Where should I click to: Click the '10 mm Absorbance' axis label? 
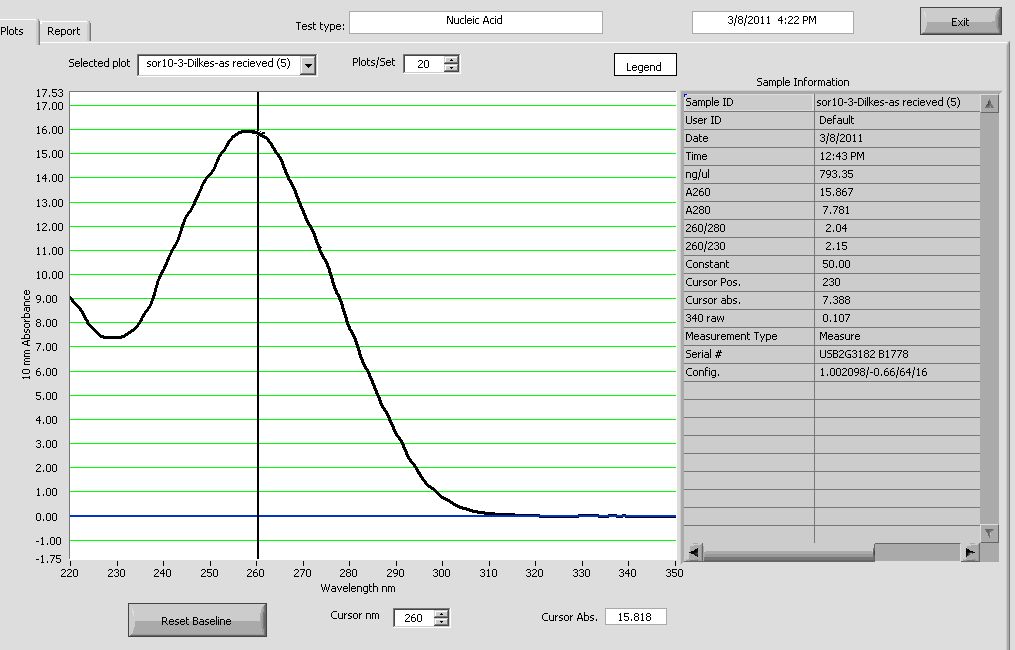[x=27, y=334]
